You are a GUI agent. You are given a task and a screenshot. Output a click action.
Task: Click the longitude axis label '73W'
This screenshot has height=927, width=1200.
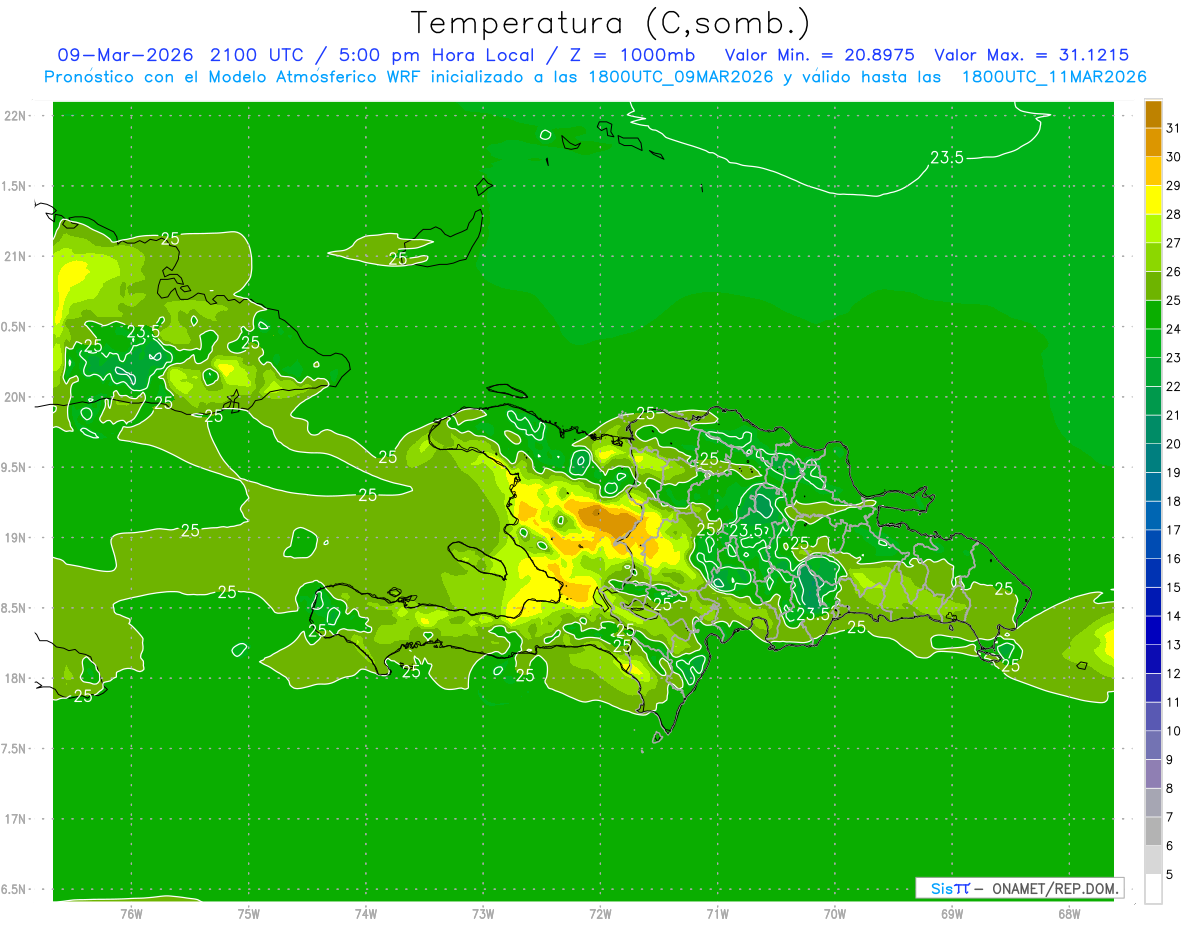point(483,914)
